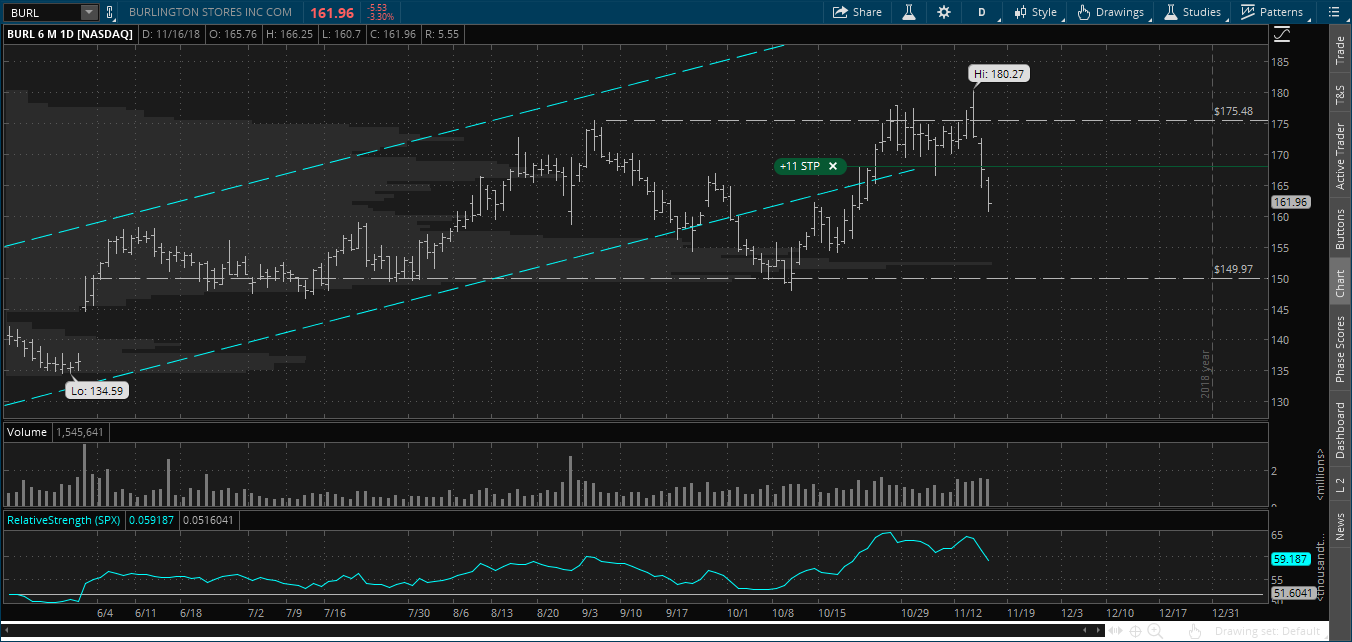Toggle the chart scale curve icon
The image size is (1352, 642).
(1282, 35)
